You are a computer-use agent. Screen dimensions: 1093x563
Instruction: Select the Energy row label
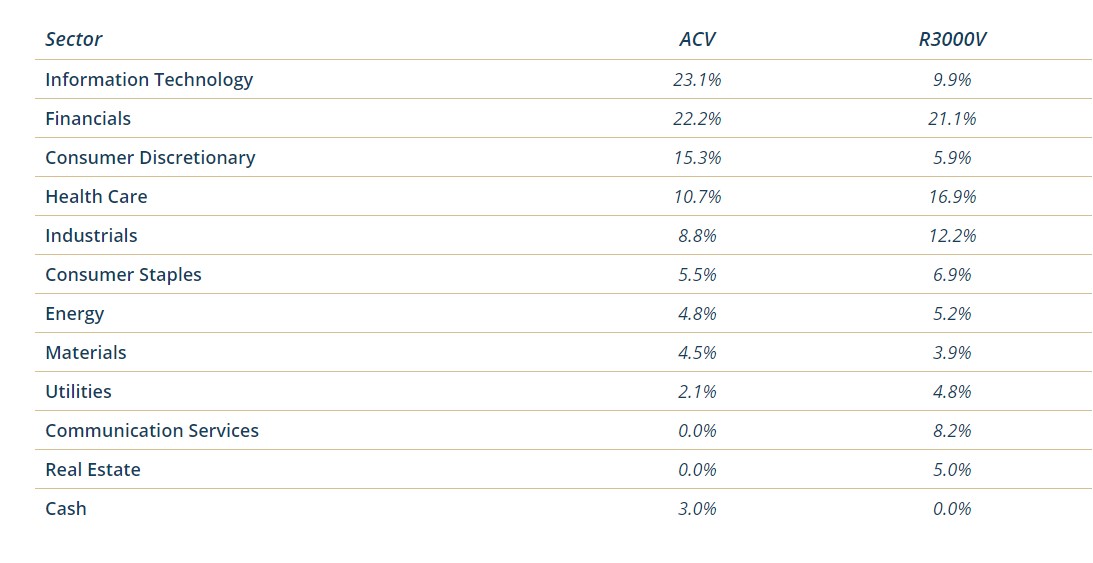point(75,313)
